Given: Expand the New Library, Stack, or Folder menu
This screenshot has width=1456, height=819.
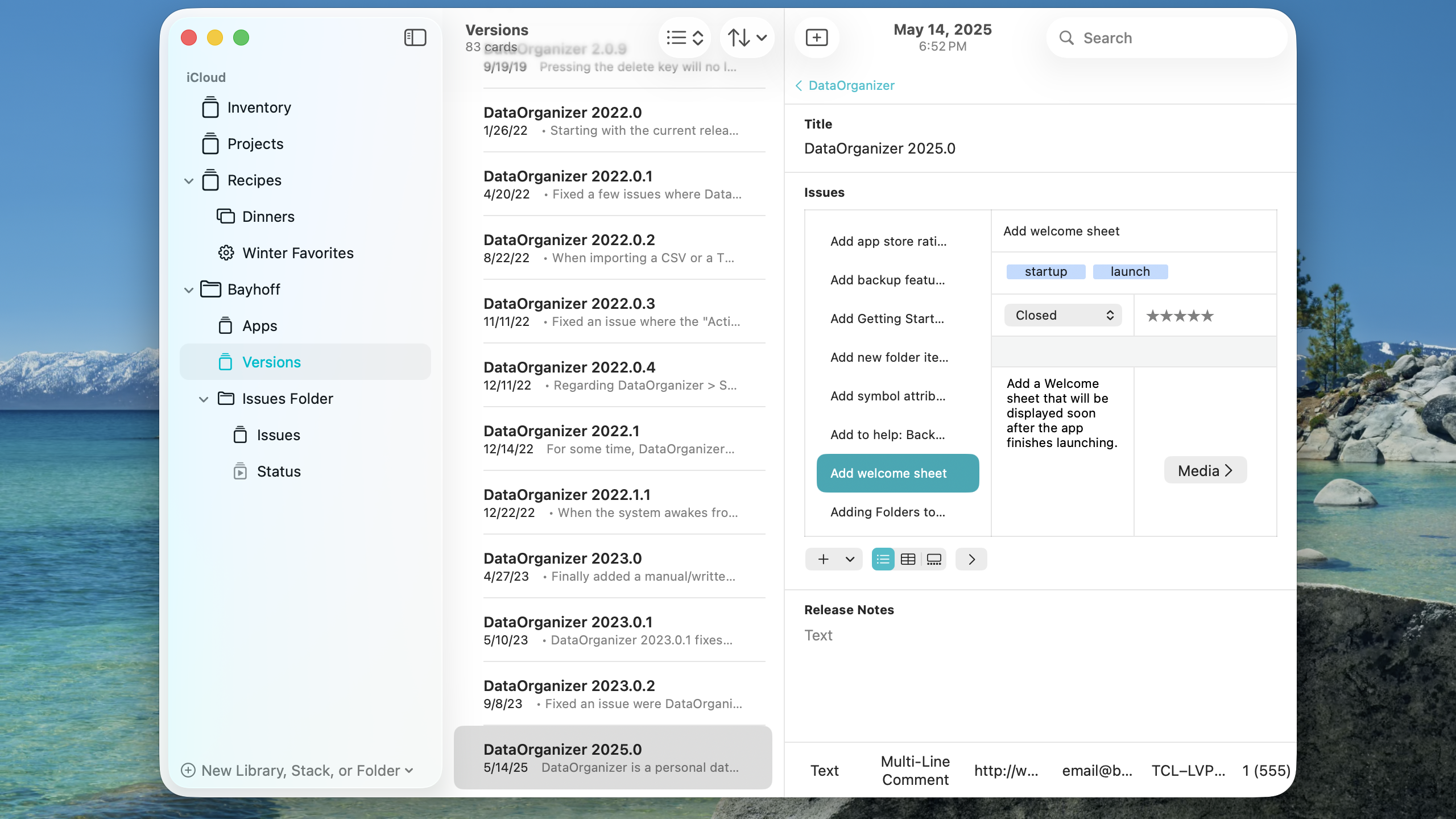Looking at the screenshot, I should click(297, 771).
